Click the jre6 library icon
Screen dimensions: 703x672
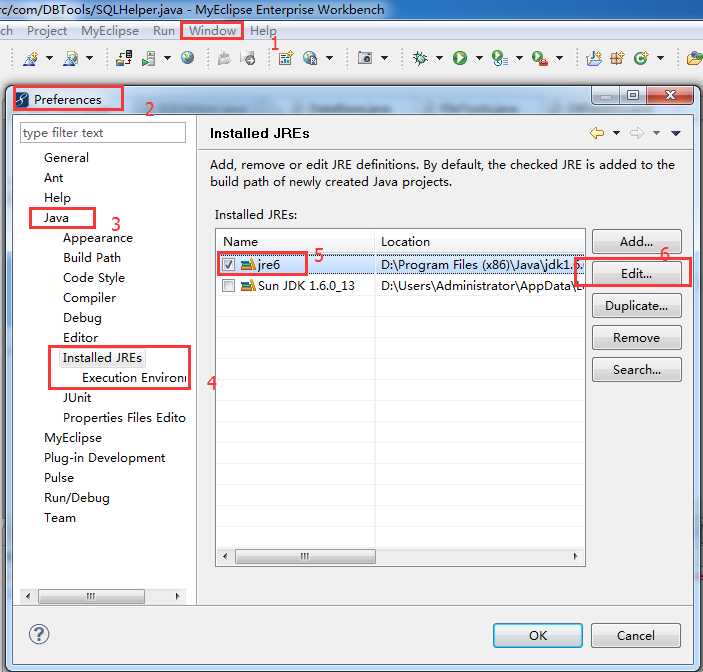point(248,264)
